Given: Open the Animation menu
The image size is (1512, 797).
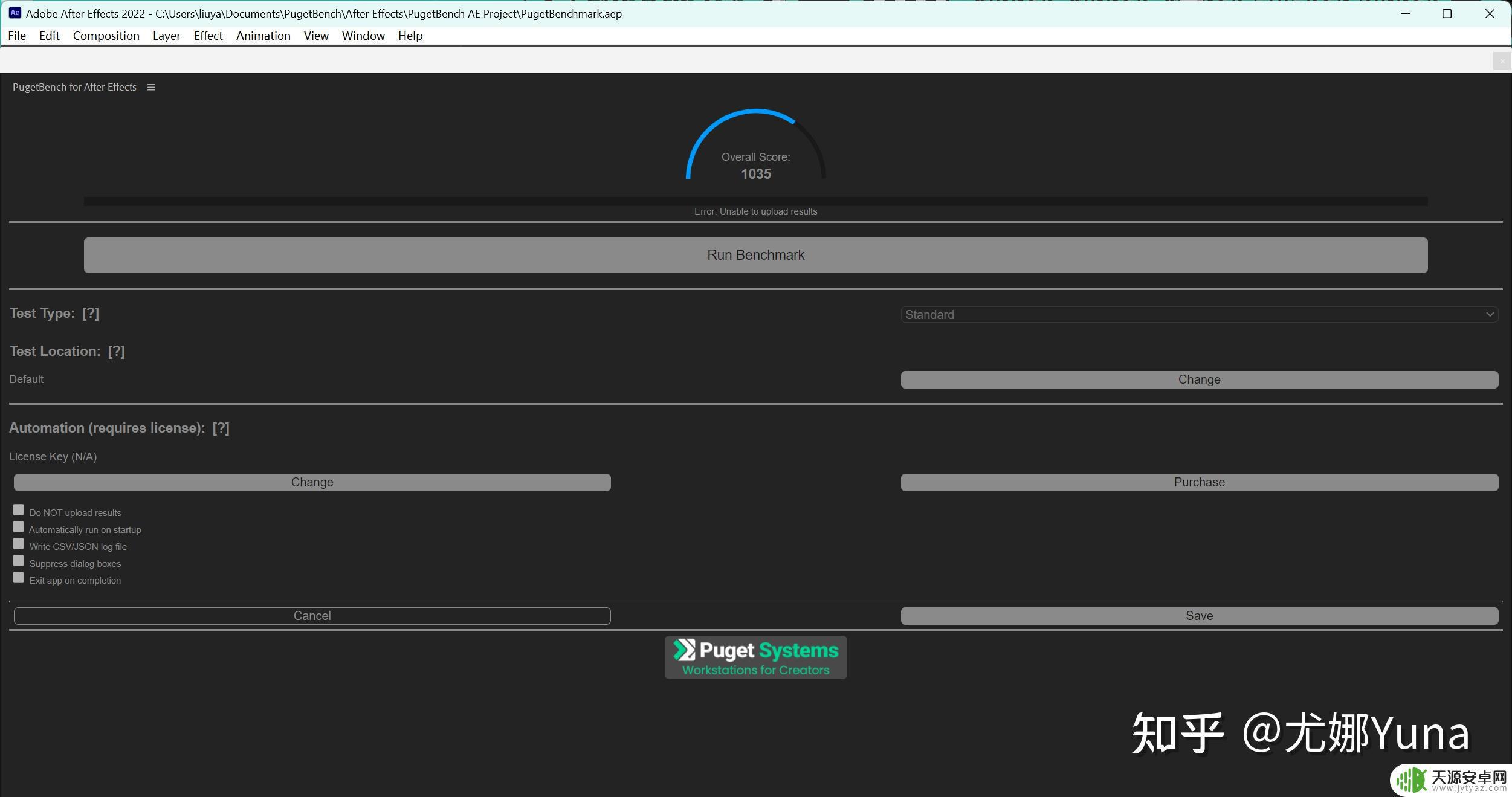Looking at the screenshot, I should [x=263, y=36].
